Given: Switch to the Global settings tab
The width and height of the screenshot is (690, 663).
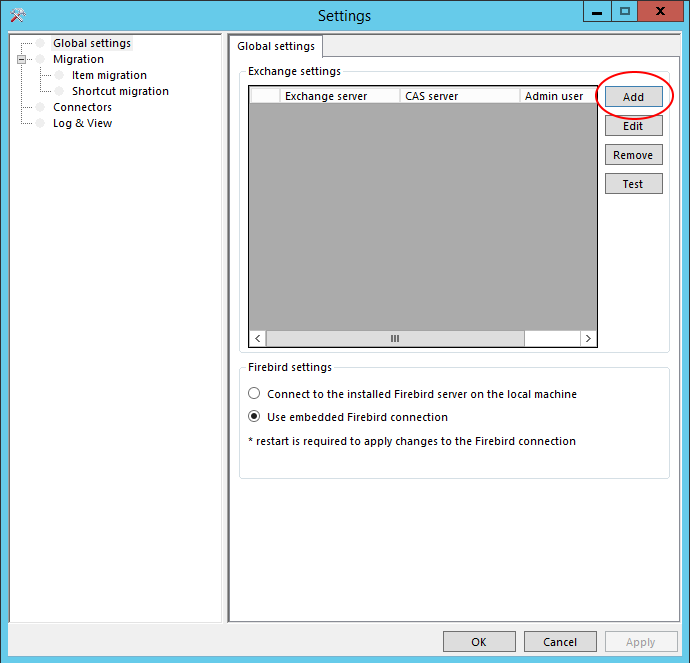Looking at the screenshot, I should coord(276,46).
